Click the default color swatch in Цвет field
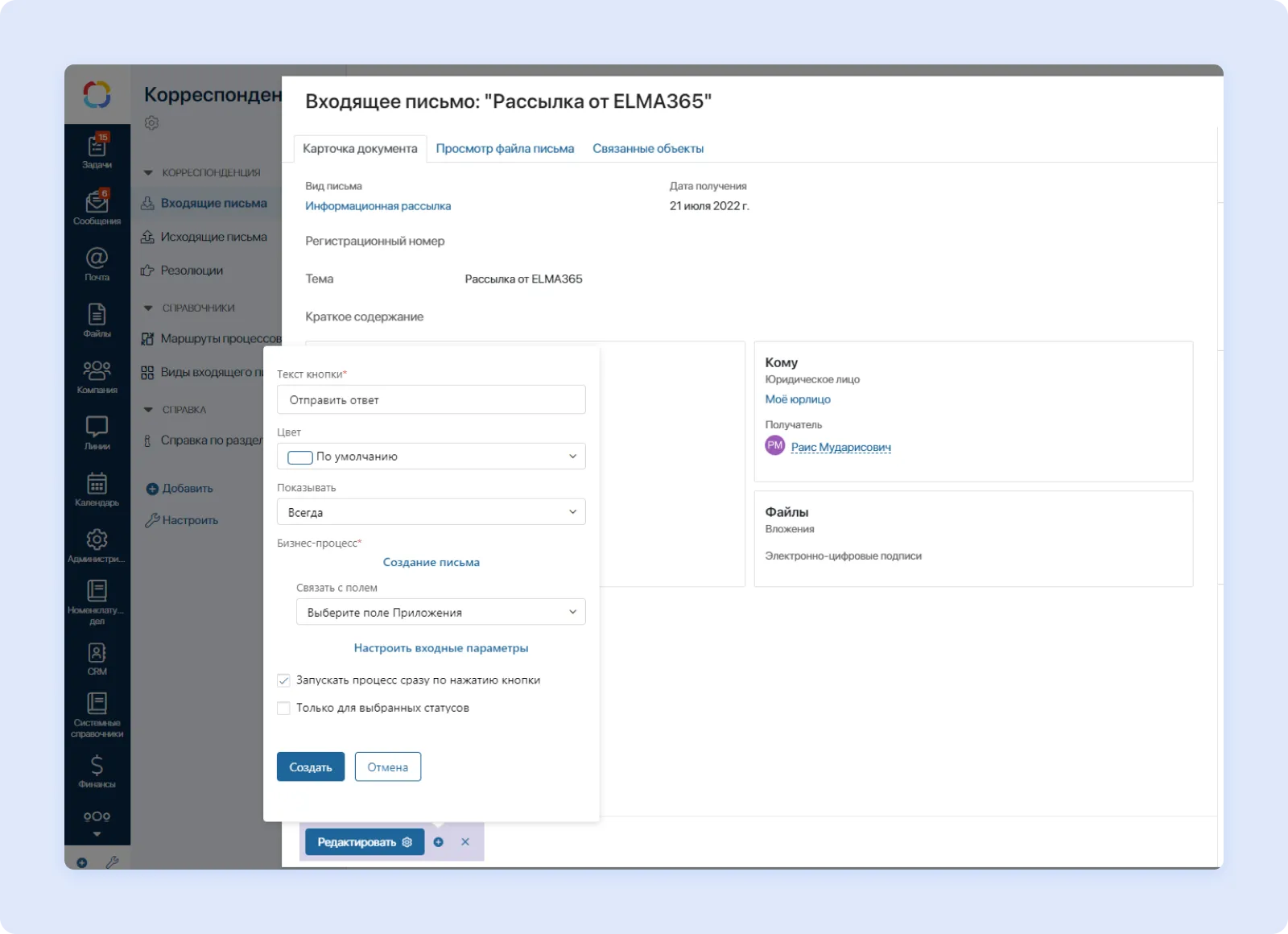1288x934 pixels. [300, 457]
